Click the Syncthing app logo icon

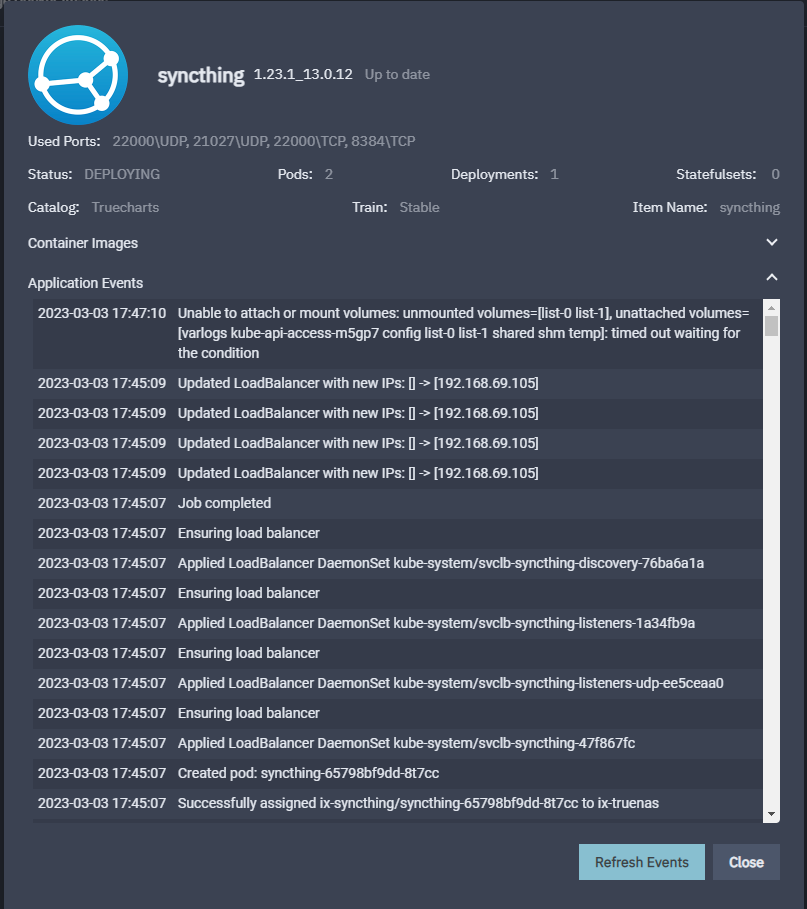pos(78,75)
